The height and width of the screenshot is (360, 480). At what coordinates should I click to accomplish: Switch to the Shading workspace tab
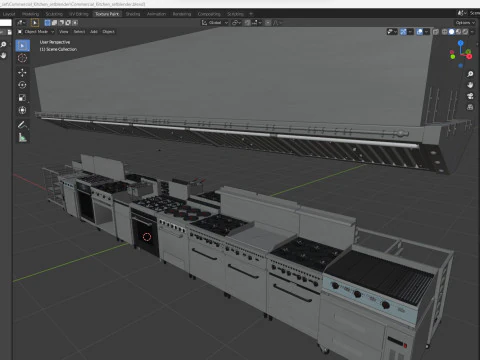point(133,14)
